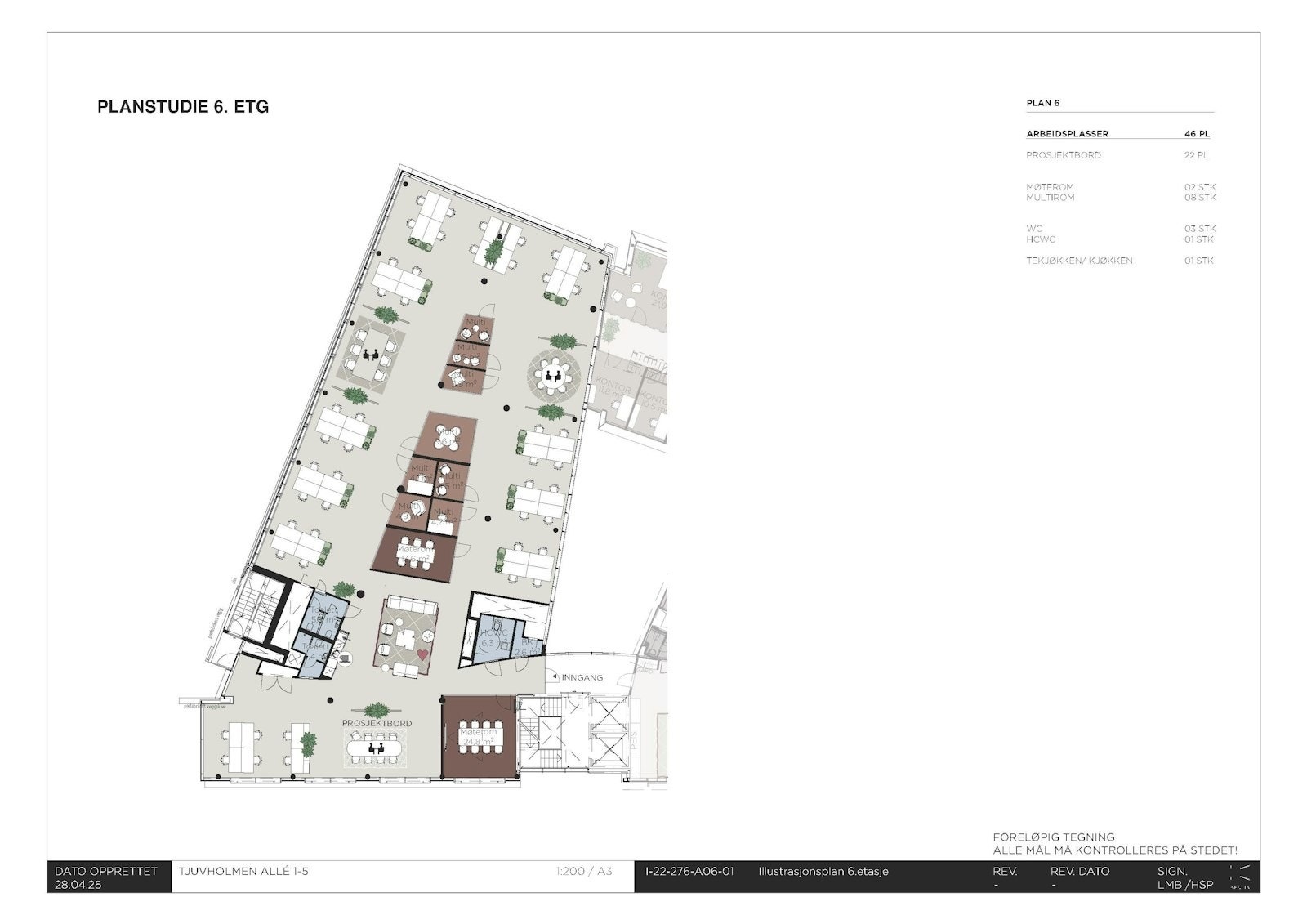The width and height of the screenshot is (1307, 924).
Task: Select ALLE MÅL MÅ KONTROLLERES PÅ STEDET! text
Action: pos(1115,850)
